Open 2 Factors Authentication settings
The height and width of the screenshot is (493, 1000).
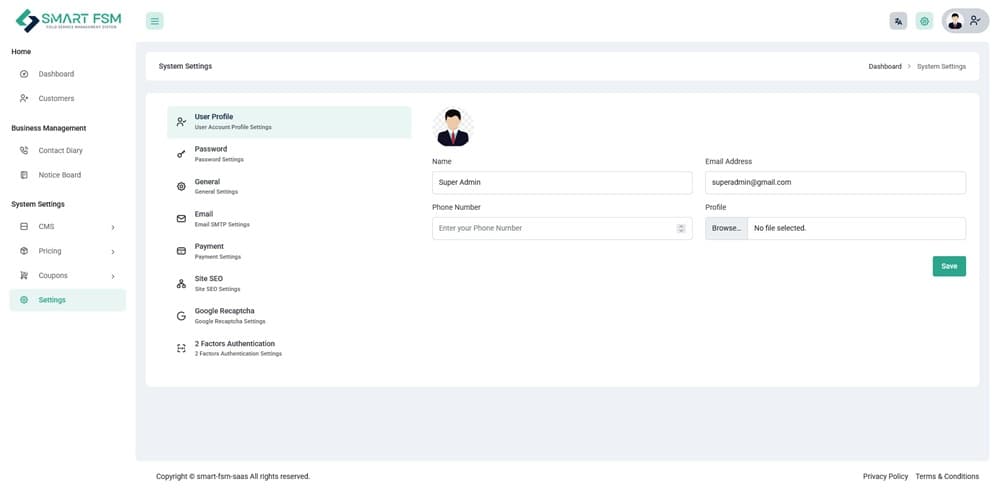click(237, 348)
